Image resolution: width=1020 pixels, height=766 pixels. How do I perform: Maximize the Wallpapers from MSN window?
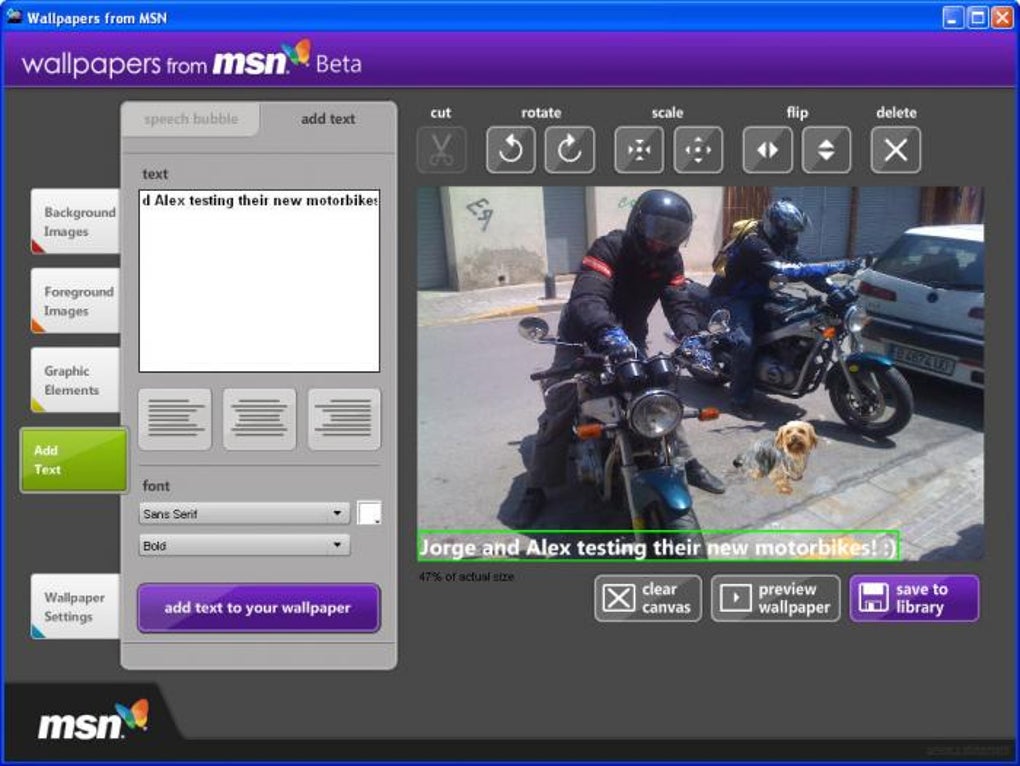point(977,17)
